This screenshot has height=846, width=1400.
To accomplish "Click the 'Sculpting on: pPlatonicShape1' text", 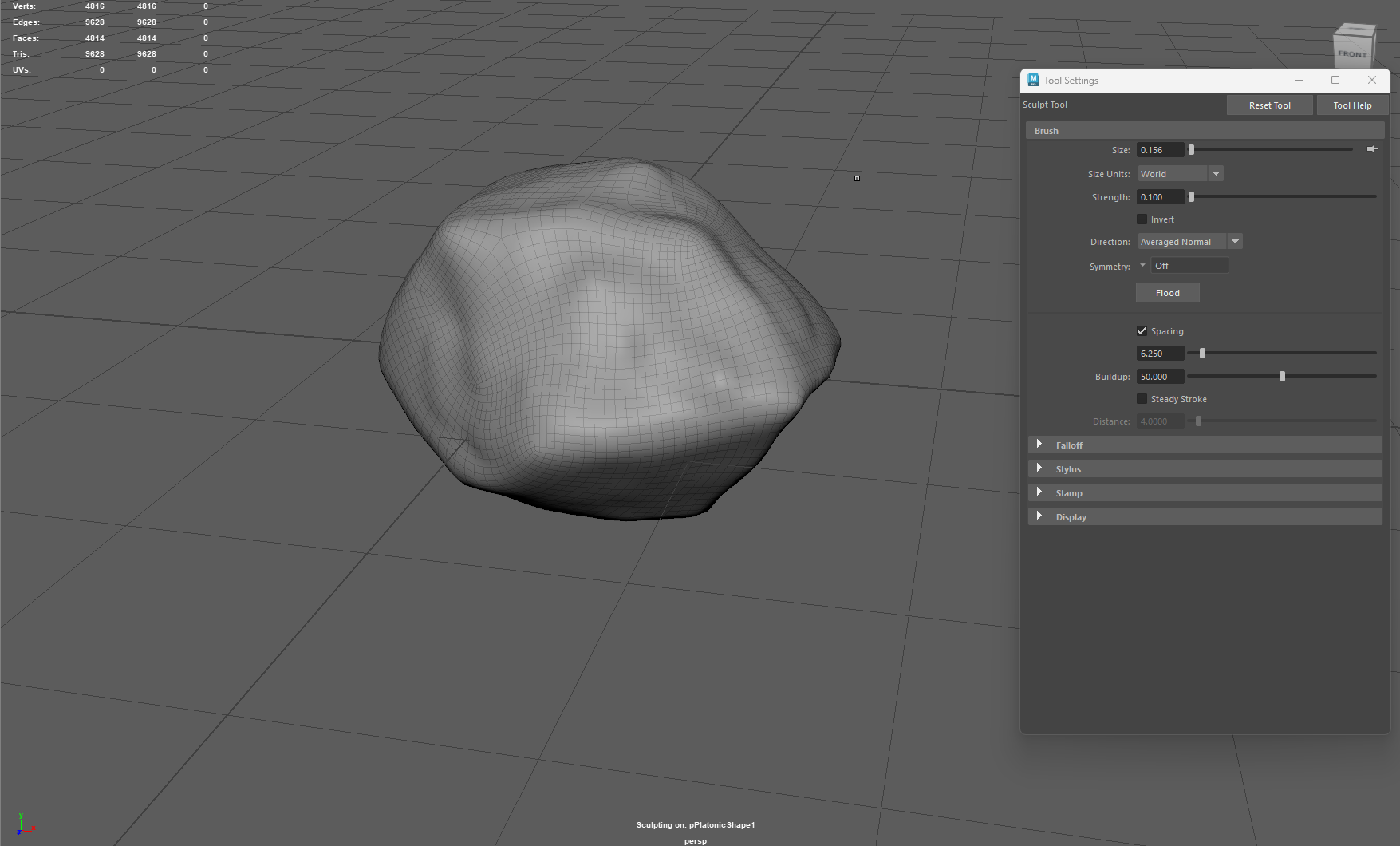I will point(696,824).
